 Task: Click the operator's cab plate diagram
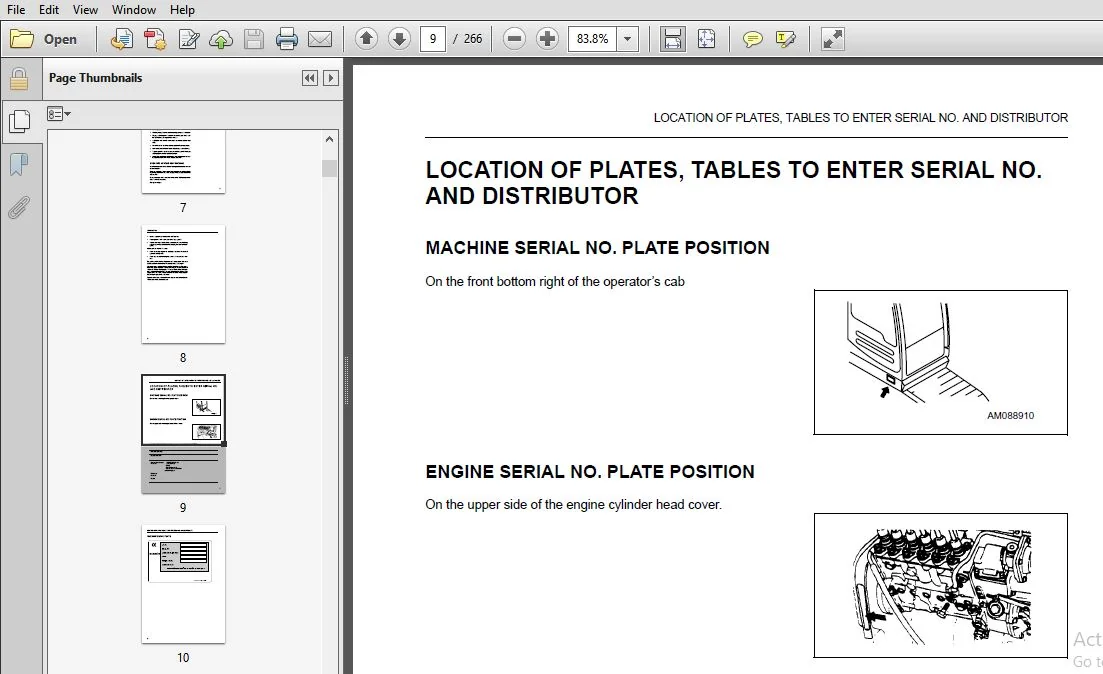pyautogui.click(x=941, y=362)
